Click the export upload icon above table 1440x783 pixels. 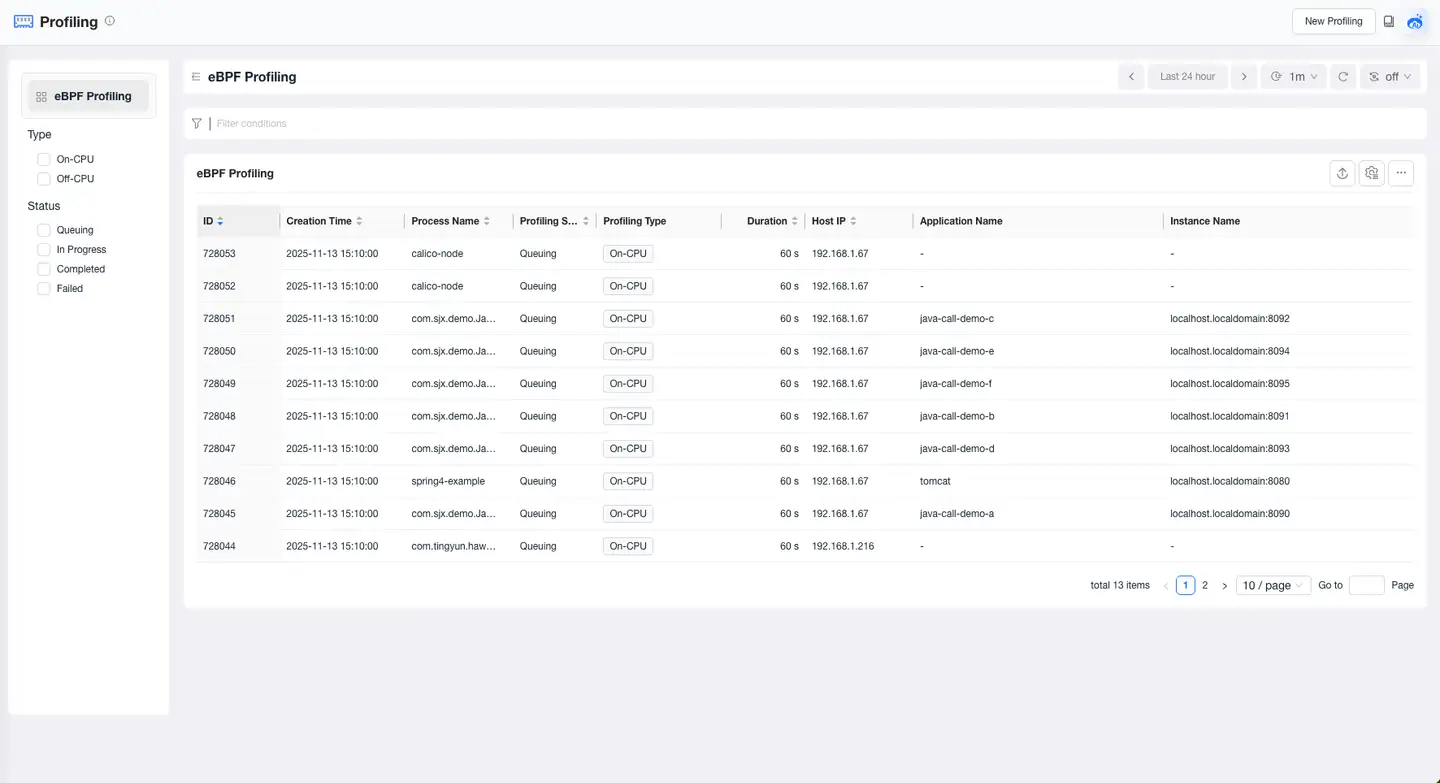tap(1342, 173)
